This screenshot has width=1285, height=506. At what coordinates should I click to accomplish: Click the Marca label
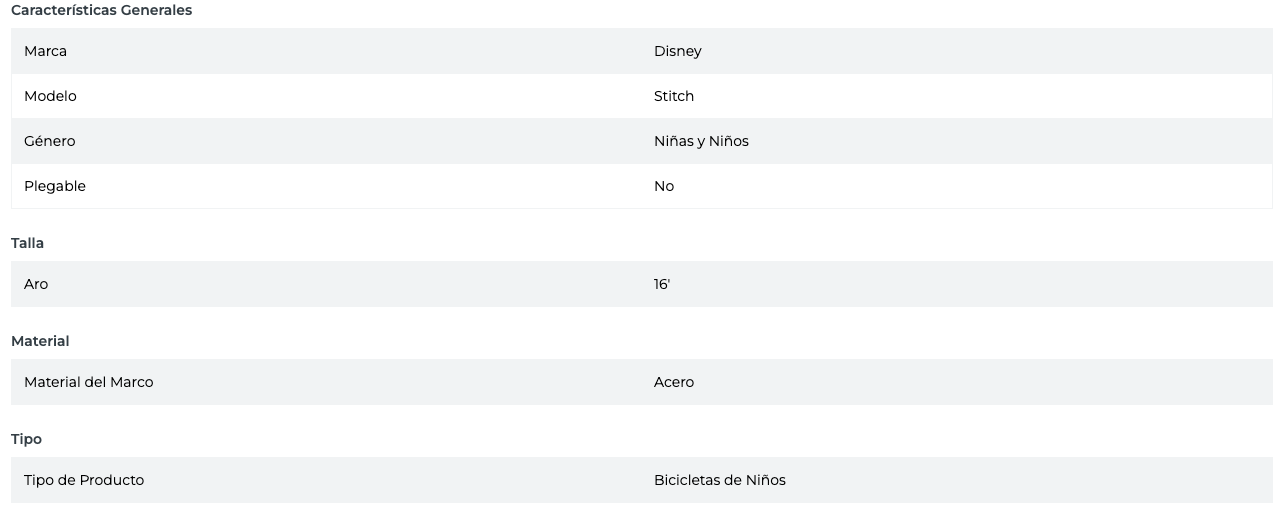[x=45, y=51]
